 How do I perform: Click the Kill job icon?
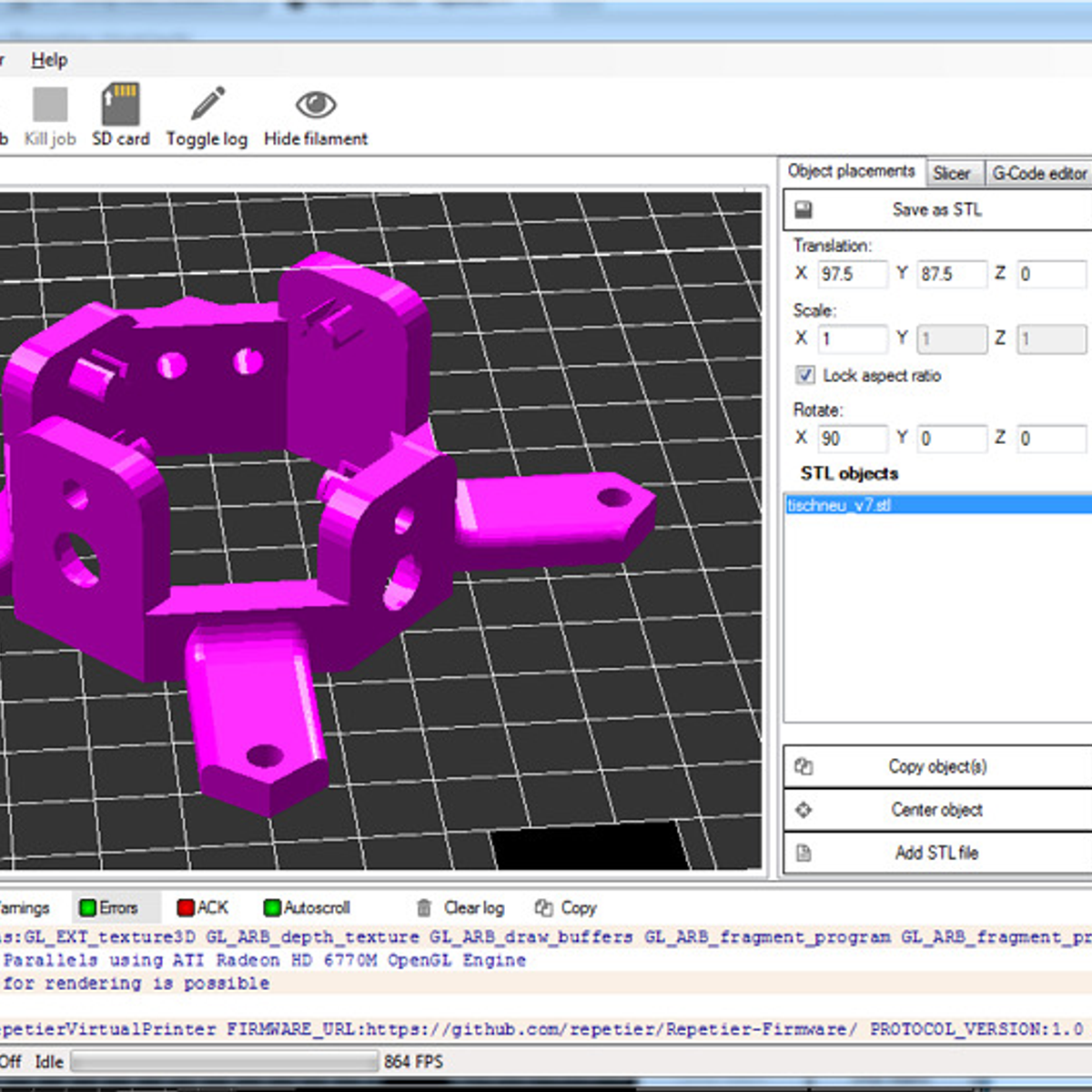tap(49, 103)
